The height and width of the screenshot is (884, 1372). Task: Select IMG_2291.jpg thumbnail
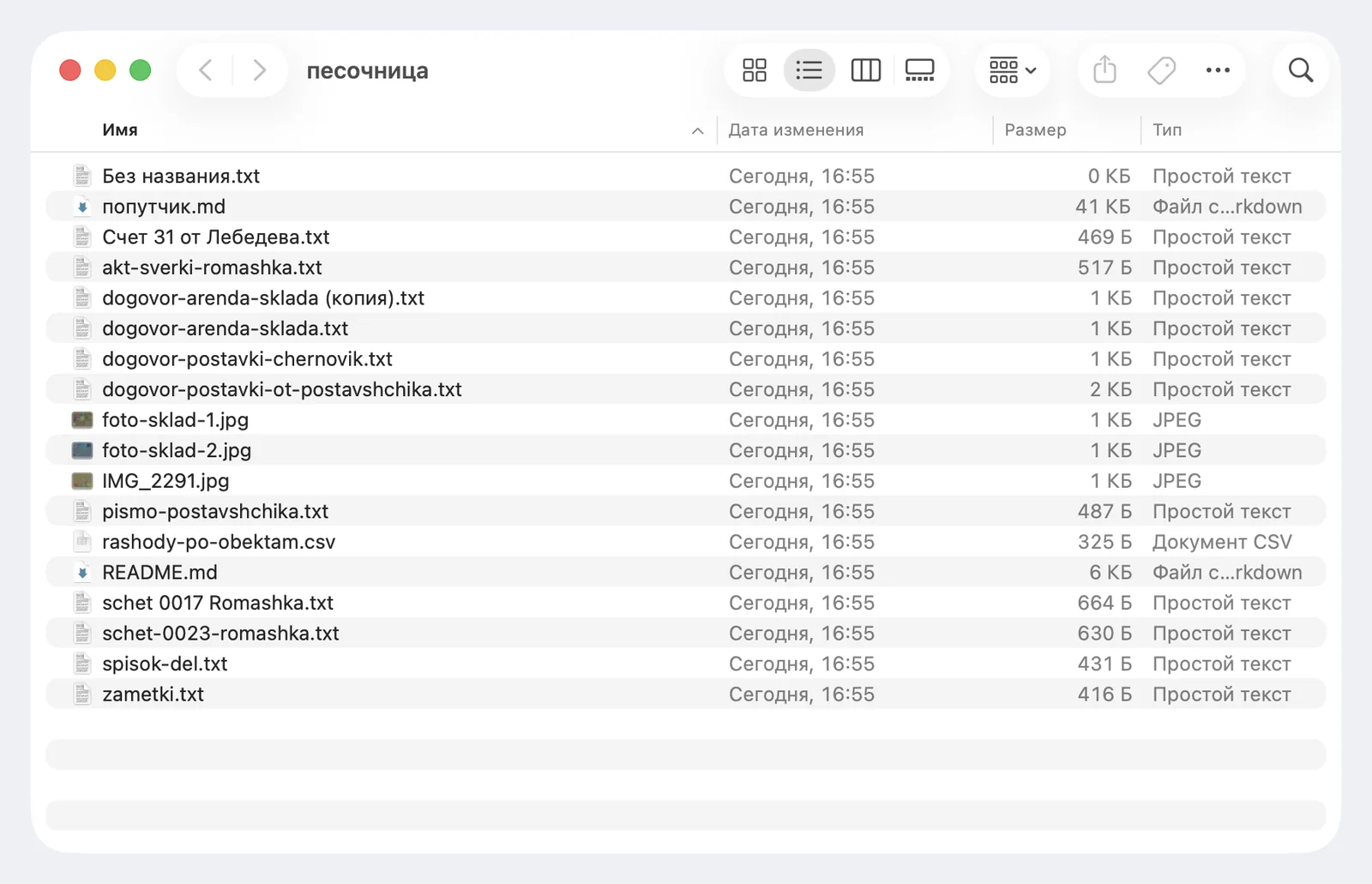(x=82, y=481)
